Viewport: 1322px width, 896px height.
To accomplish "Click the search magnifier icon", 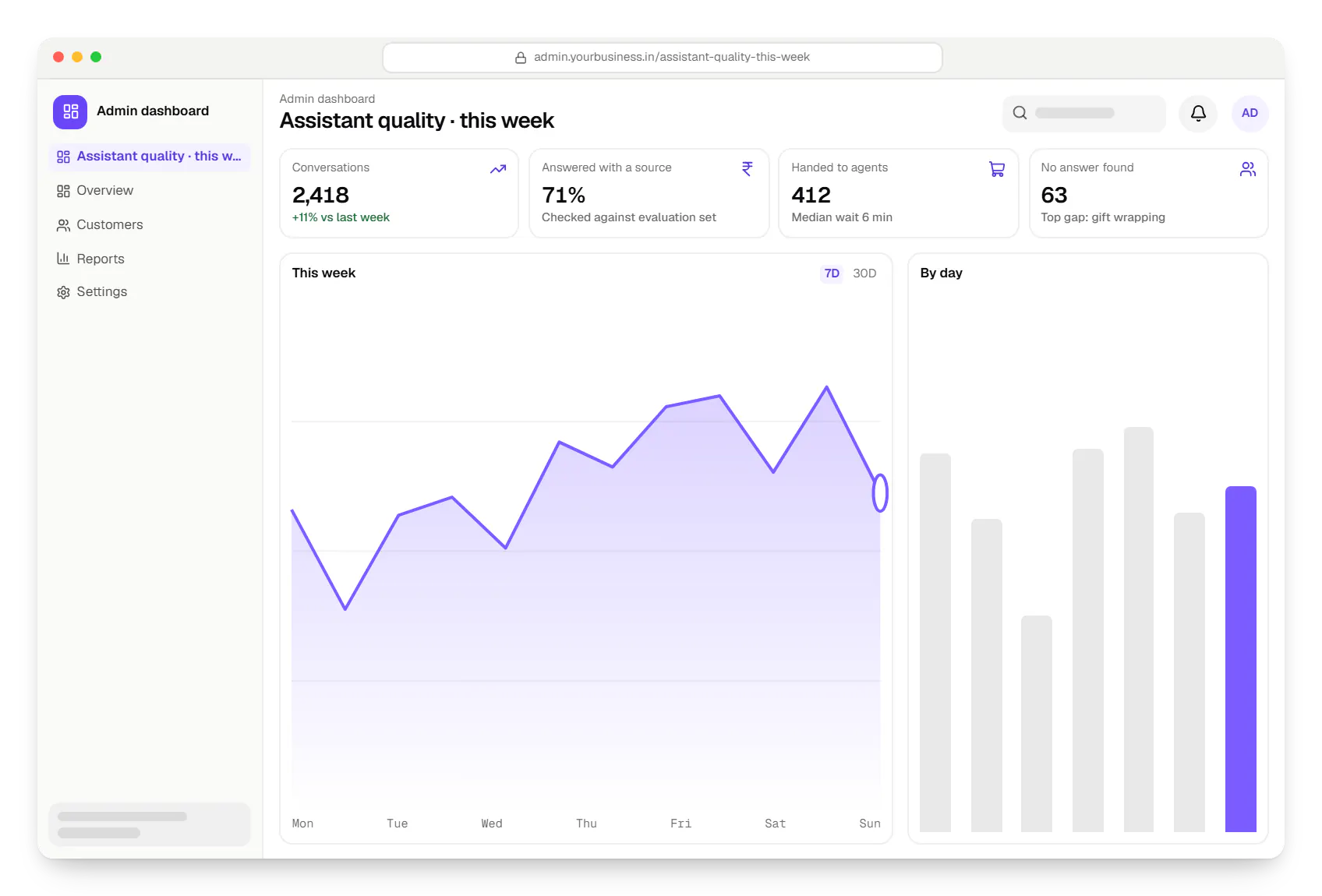I will [x=1020, y=113].
